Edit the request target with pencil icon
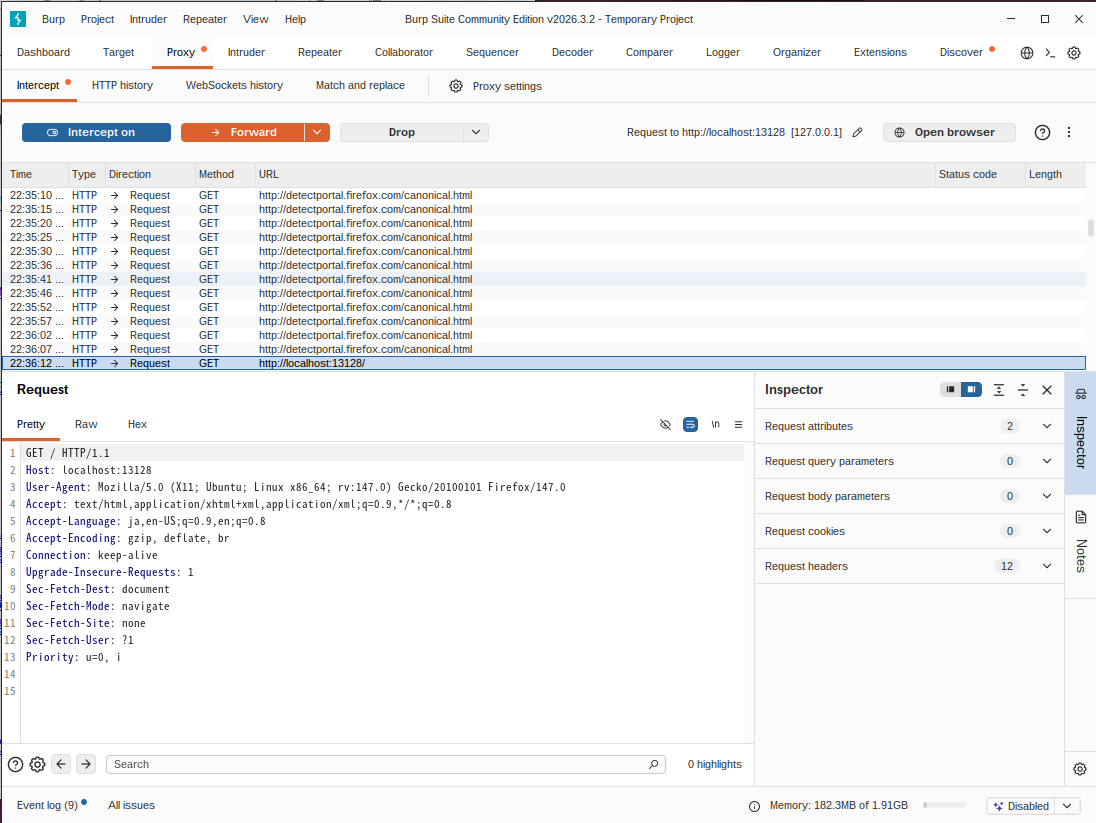 coord(858,132)
